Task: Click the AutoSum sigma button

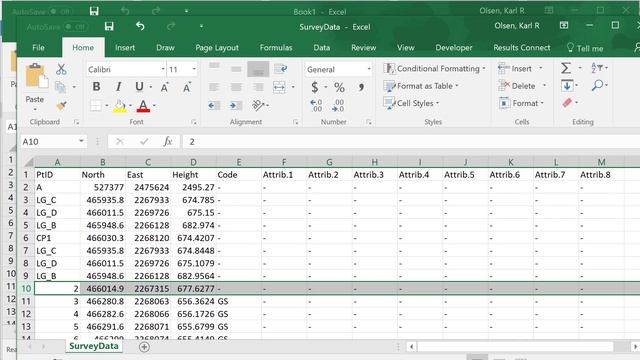Action: pyautogui.click(x=566, y=68)
